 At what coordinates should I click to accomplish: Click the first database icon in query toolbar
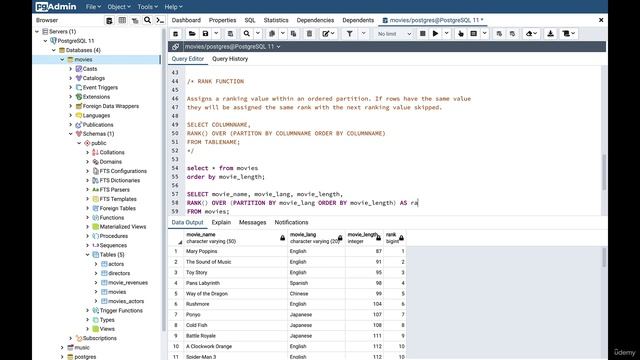tap(176, 34)
